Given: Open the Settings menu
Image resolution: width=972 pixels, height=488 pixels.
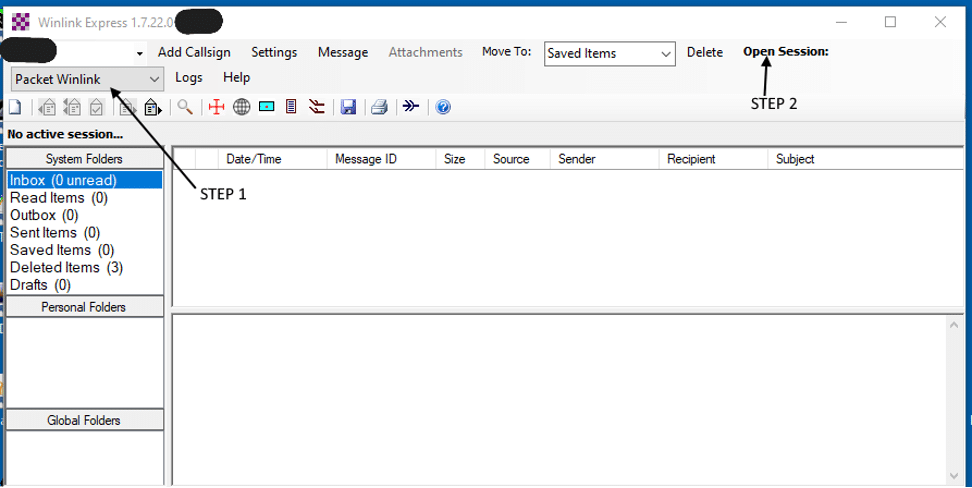Looking at the screenshot, I should pyautogui.click(x=274, y=52).
